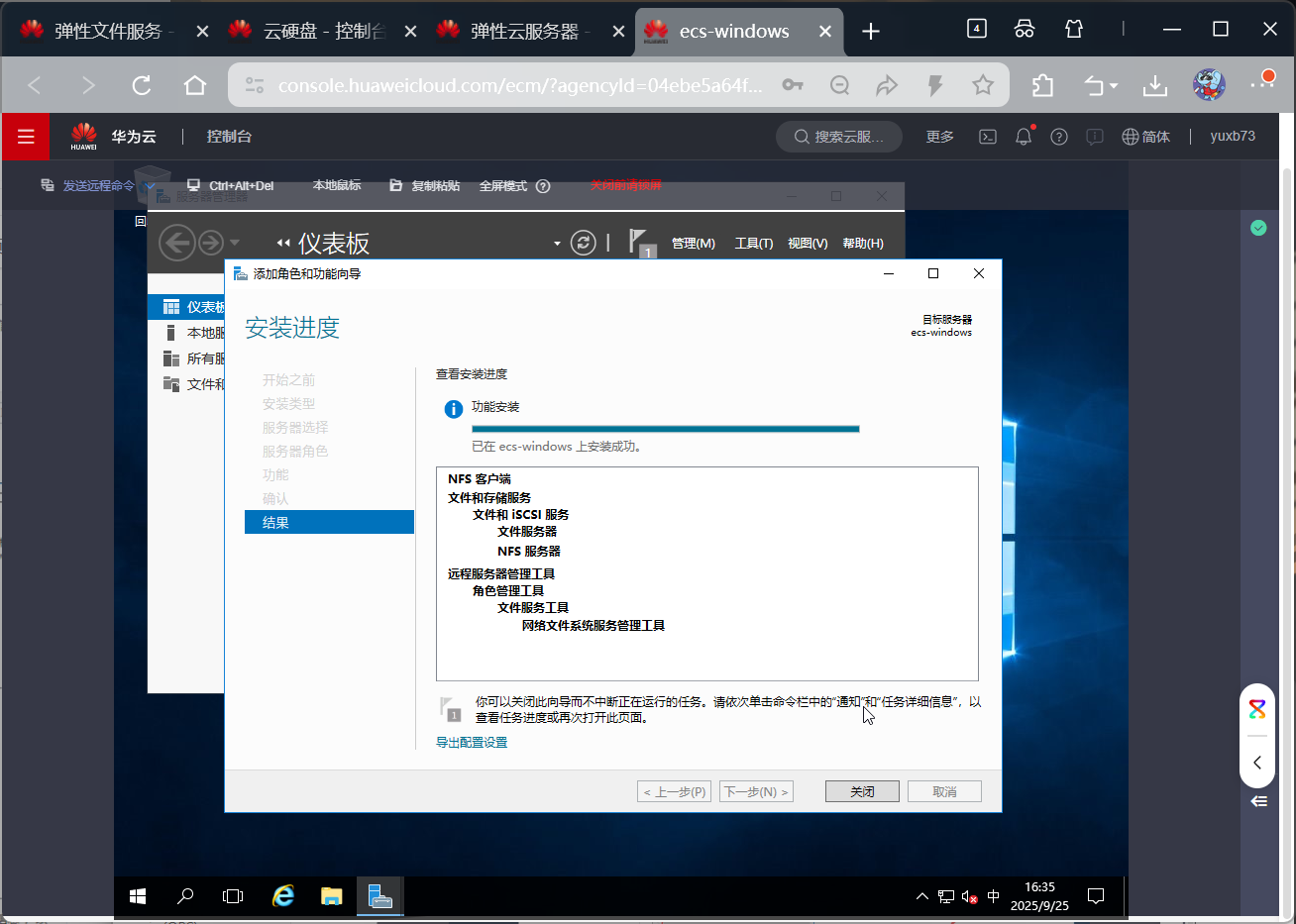Open the 管理(M) menu
1296x924 pixels.
693,244
